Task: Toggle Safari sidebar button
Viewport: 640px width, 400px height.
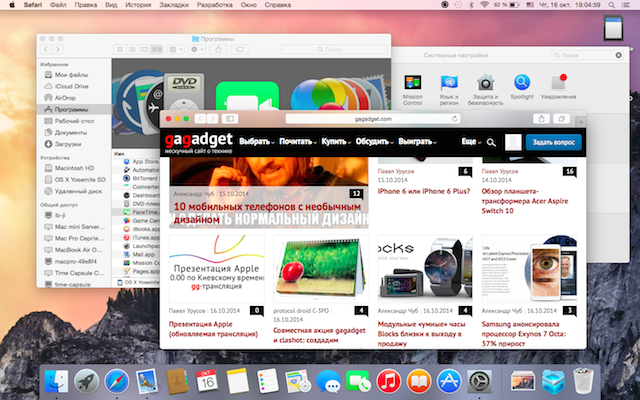Action: pyautogui.click(x=230, y=119)
